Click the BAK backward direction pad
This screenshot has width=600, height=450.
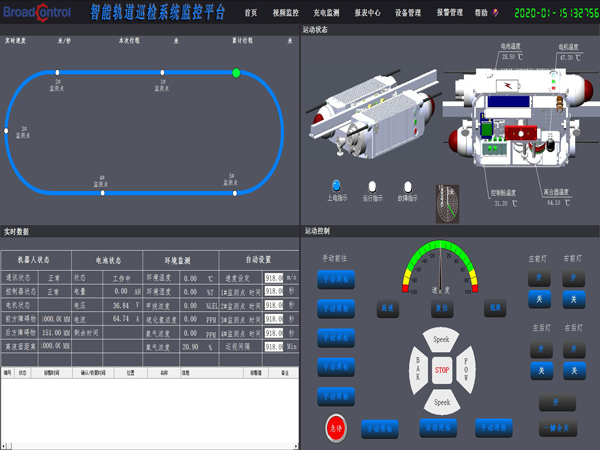pos(418,370)
